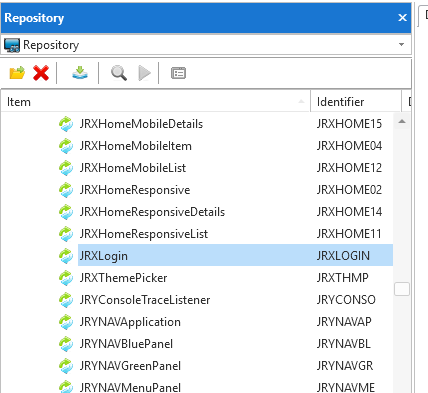Click the vertical scrollbar thumb
428x393 pixels.
coord(402,289)
